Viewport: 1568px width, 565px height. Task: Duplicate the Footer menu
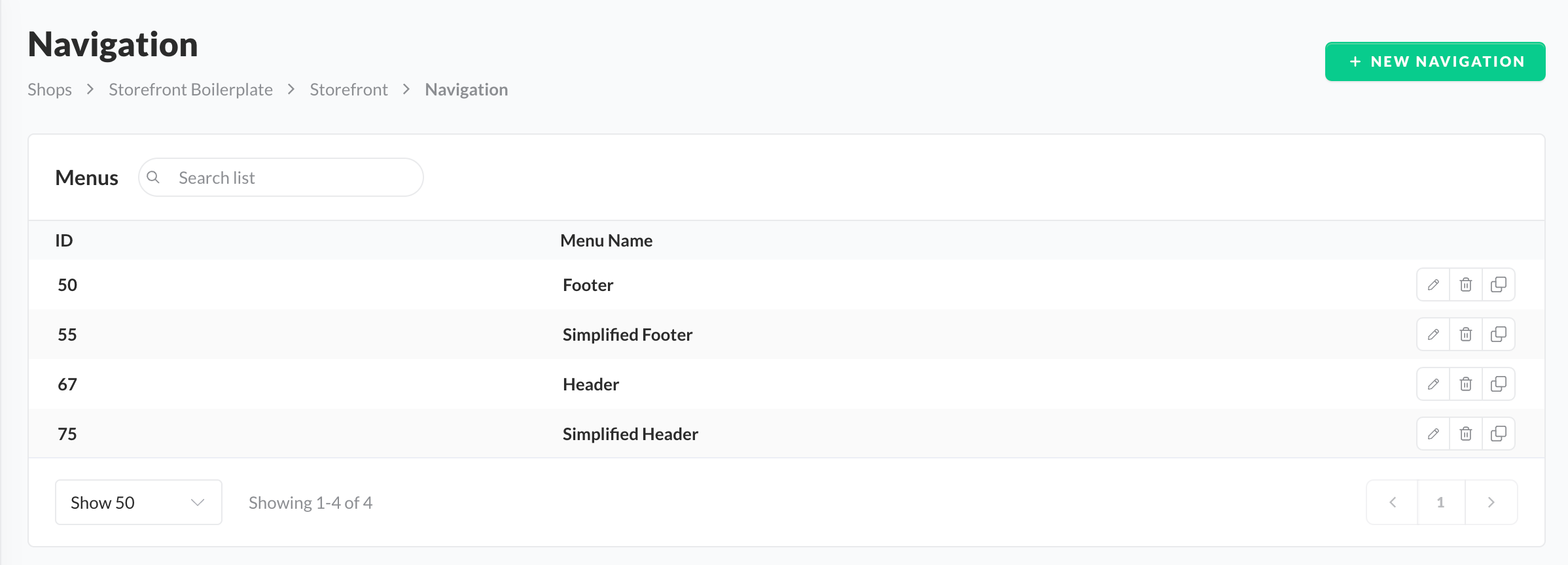tap(1499, 284)
